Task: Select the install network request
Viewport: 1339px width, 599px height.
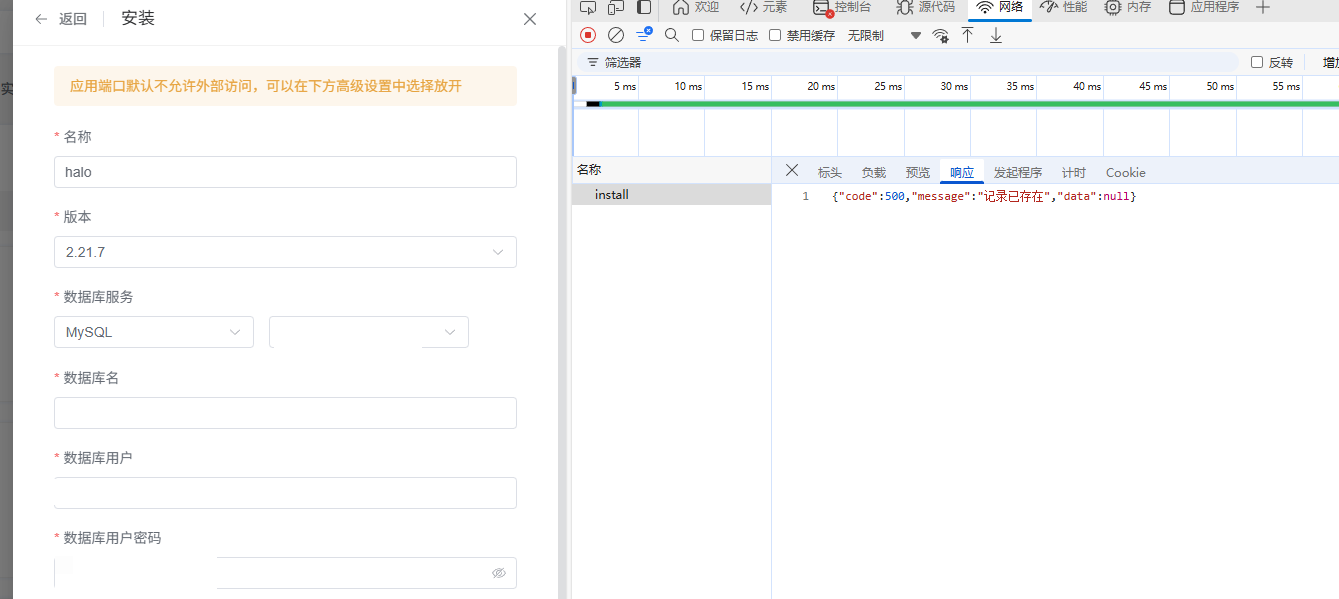Action: (x=671, y=195)
